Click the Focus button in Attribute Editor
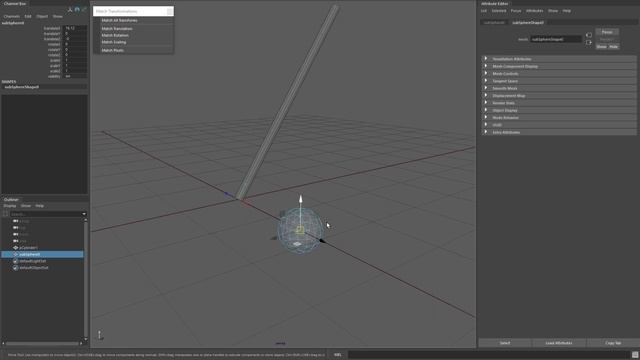Screen dimensions: 640x360 pyautogui.click(x=607, y=32)
